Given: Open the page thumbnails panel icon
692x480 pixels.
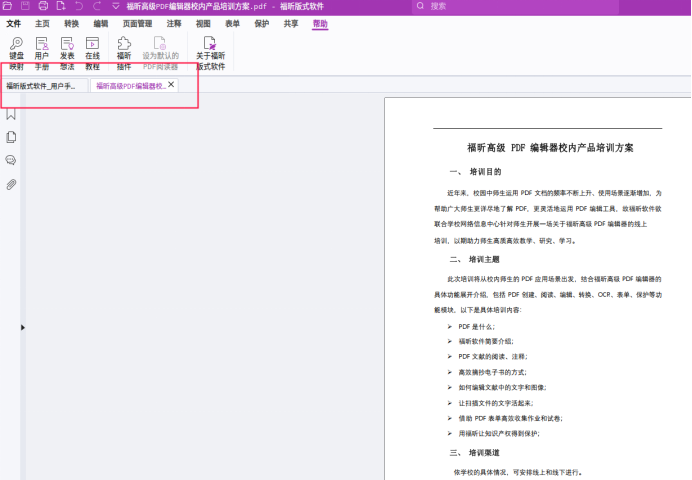Looking at the screenshot, I should coord(11,137).
